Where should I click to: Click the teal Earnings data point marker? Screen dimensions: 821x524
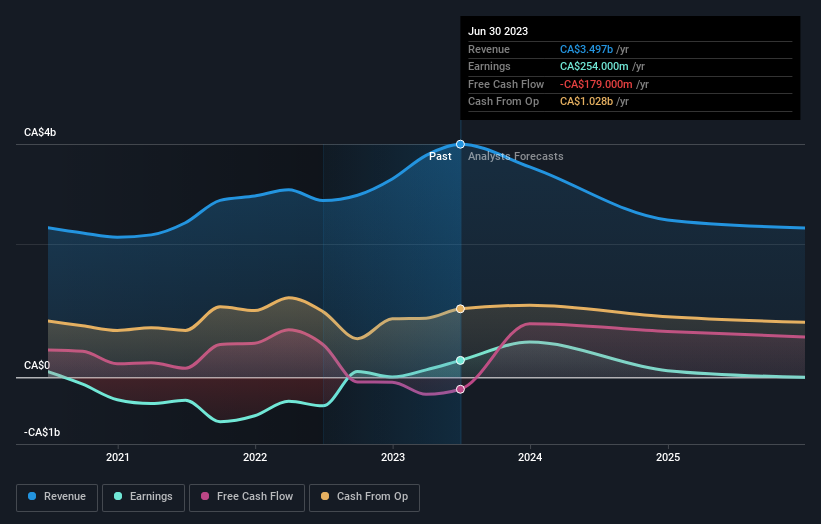click(x=460, y=360)
